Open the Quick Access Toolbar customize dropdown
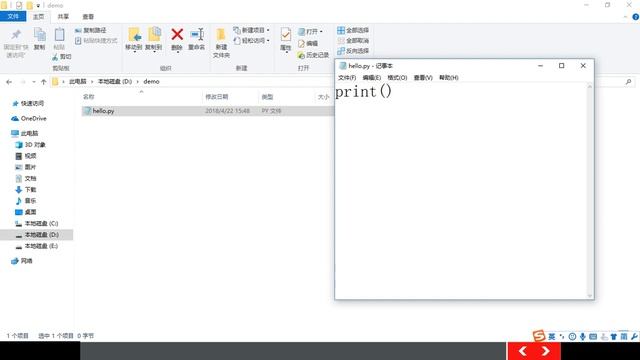This screenshot has height=360, width=640. tap(38, 6)
